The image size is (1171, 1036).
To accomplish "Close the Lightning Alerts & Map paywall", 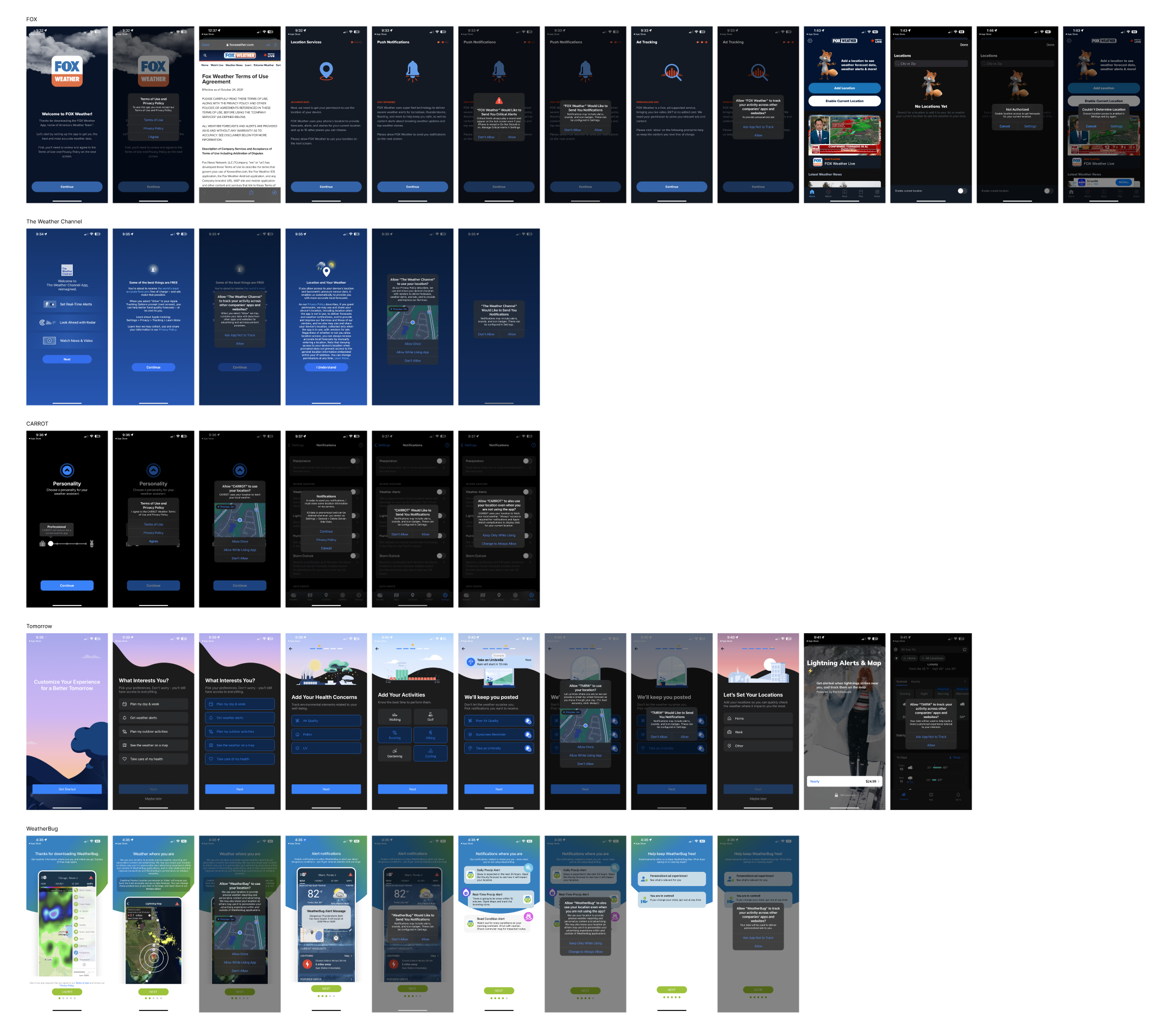I will click(x=880, y=653).
